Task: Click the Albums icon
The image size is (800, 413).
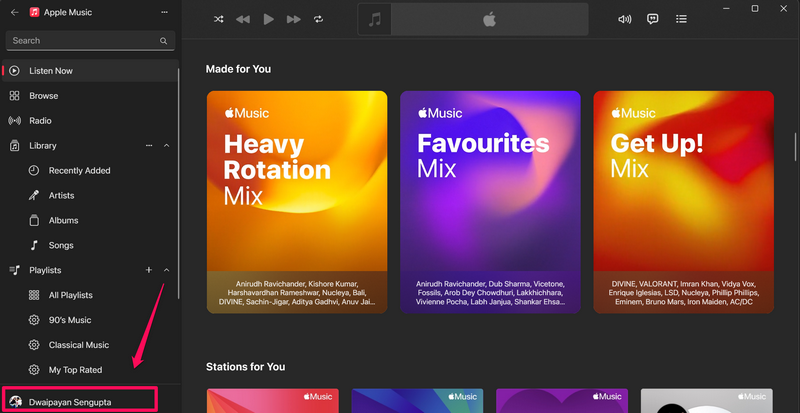Action: (x=34, y=221)
